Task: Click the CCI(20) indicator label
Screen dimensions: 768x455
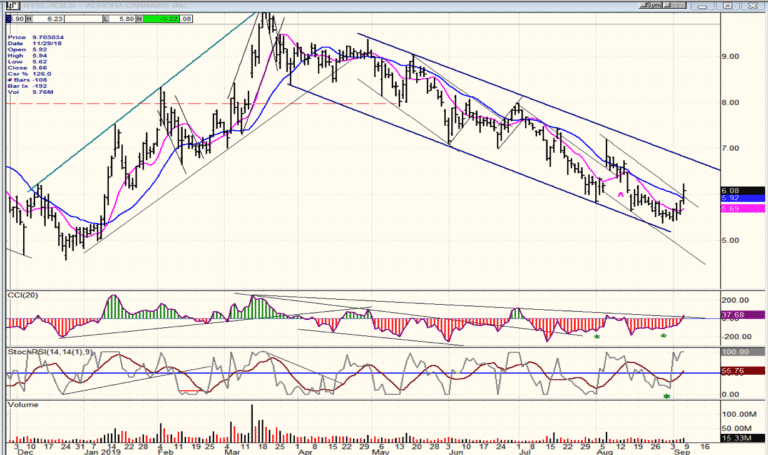Action: coord(23,295)
